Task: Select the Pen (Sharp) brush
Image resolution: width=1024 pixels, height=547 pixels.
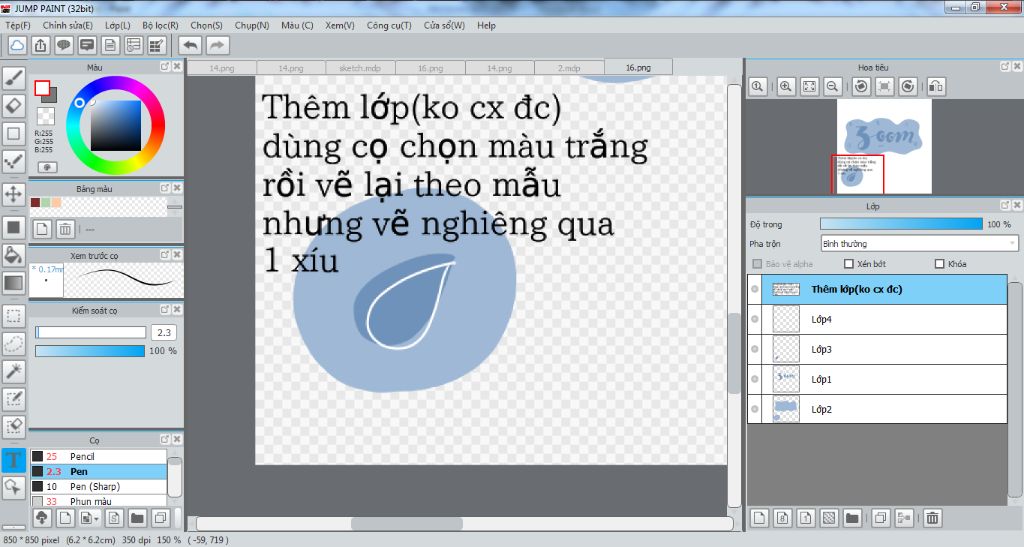Action: click(x=99, y=486)
